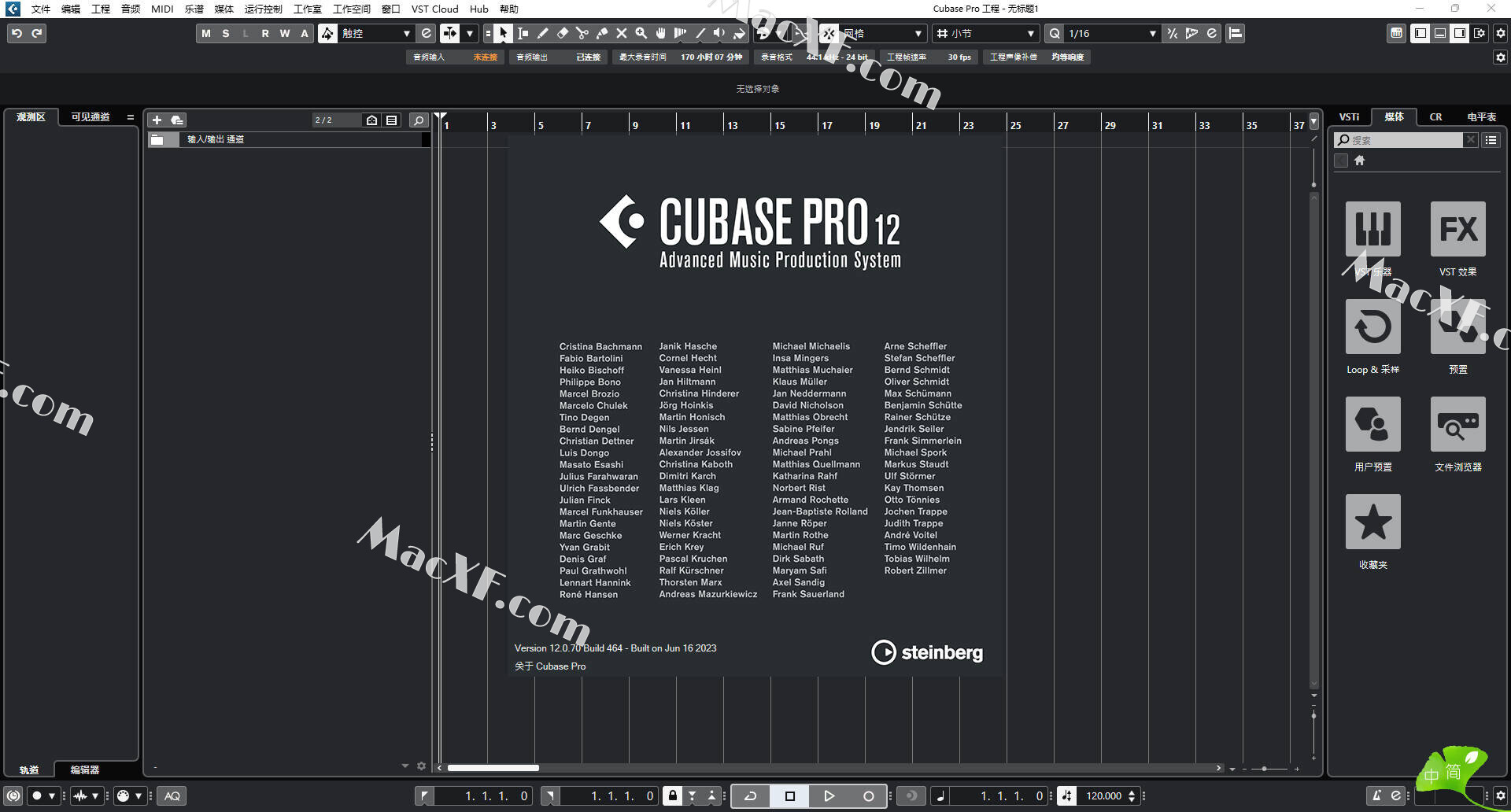Select the Play speaker tool
This screenshot has width=1511, height=812.
point(719,33)
